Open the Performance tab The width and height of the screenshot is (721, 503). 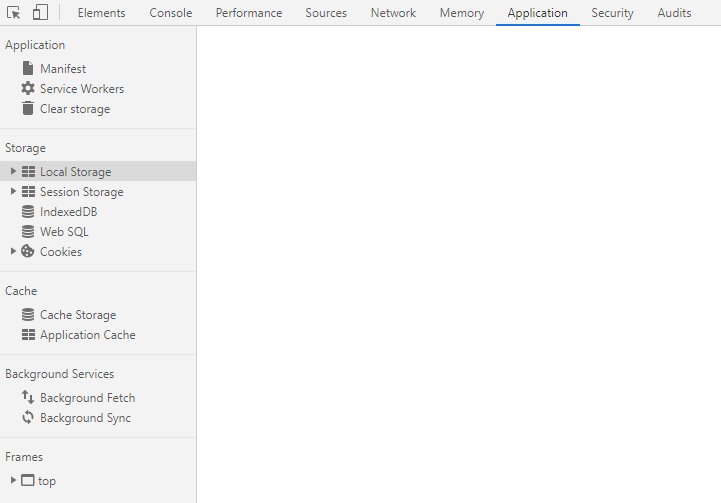(x=249, y=13)
